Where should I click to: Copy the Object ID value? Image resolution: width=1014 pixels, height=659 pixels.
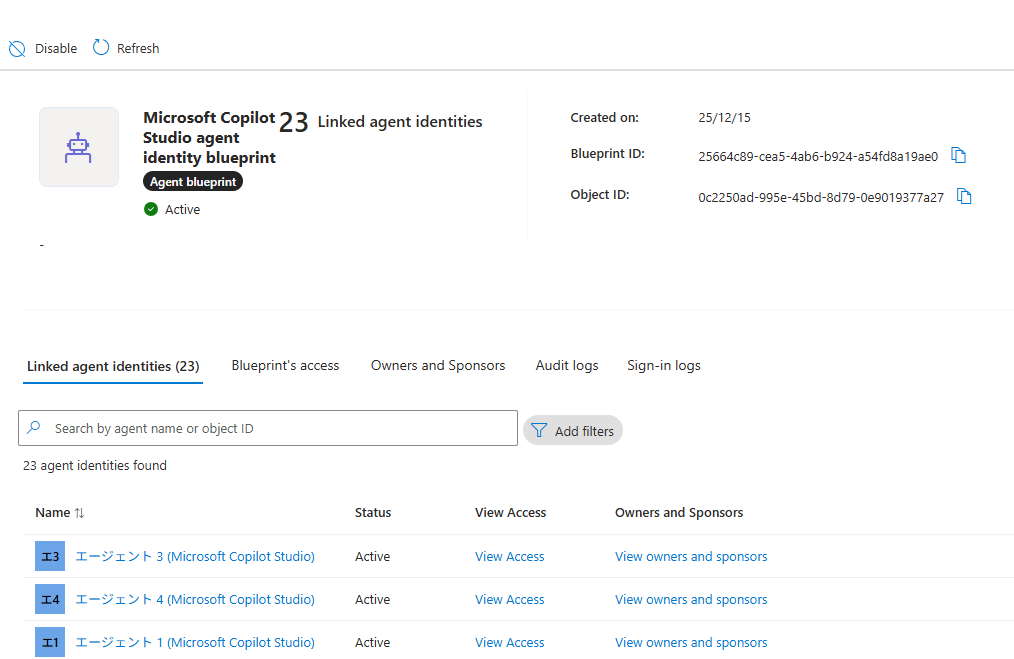pos(964,197)
